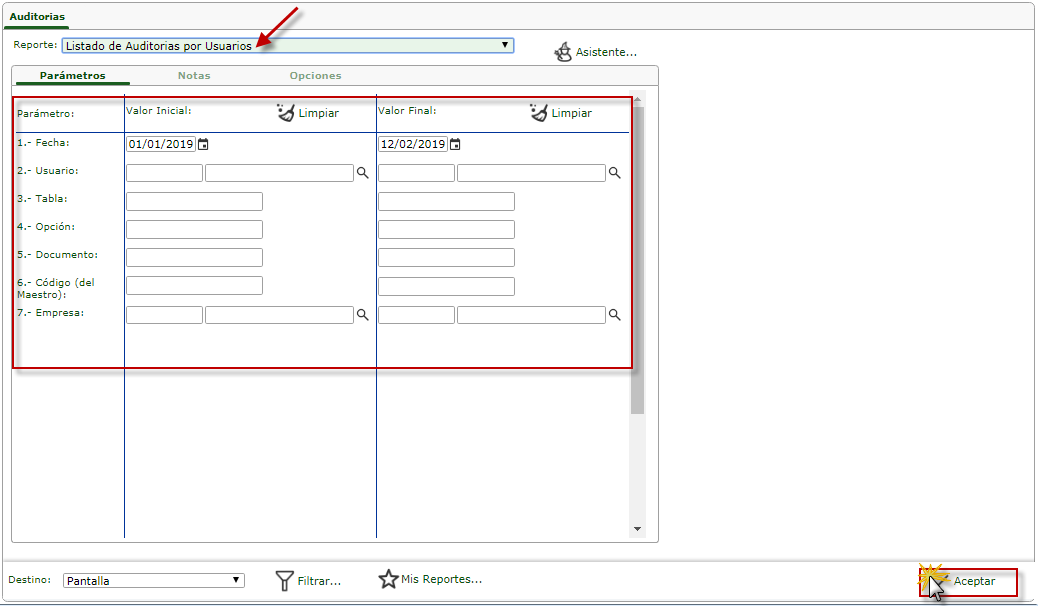1038x606 pixels.
Task: Click the final Fecha field 12/02/2019
Action: coord(413,144)
